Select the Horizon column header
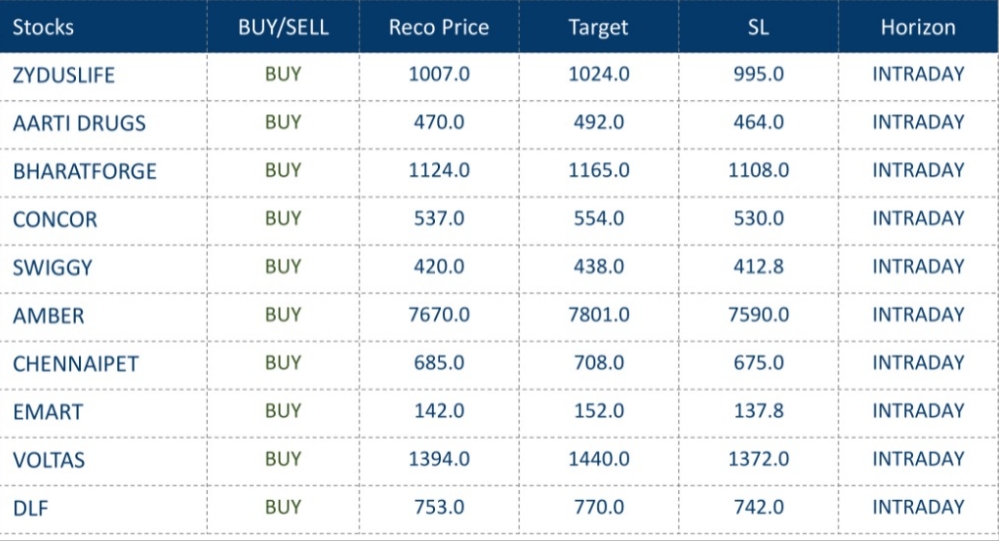This screenshot has width=999, height=541. 918,27
